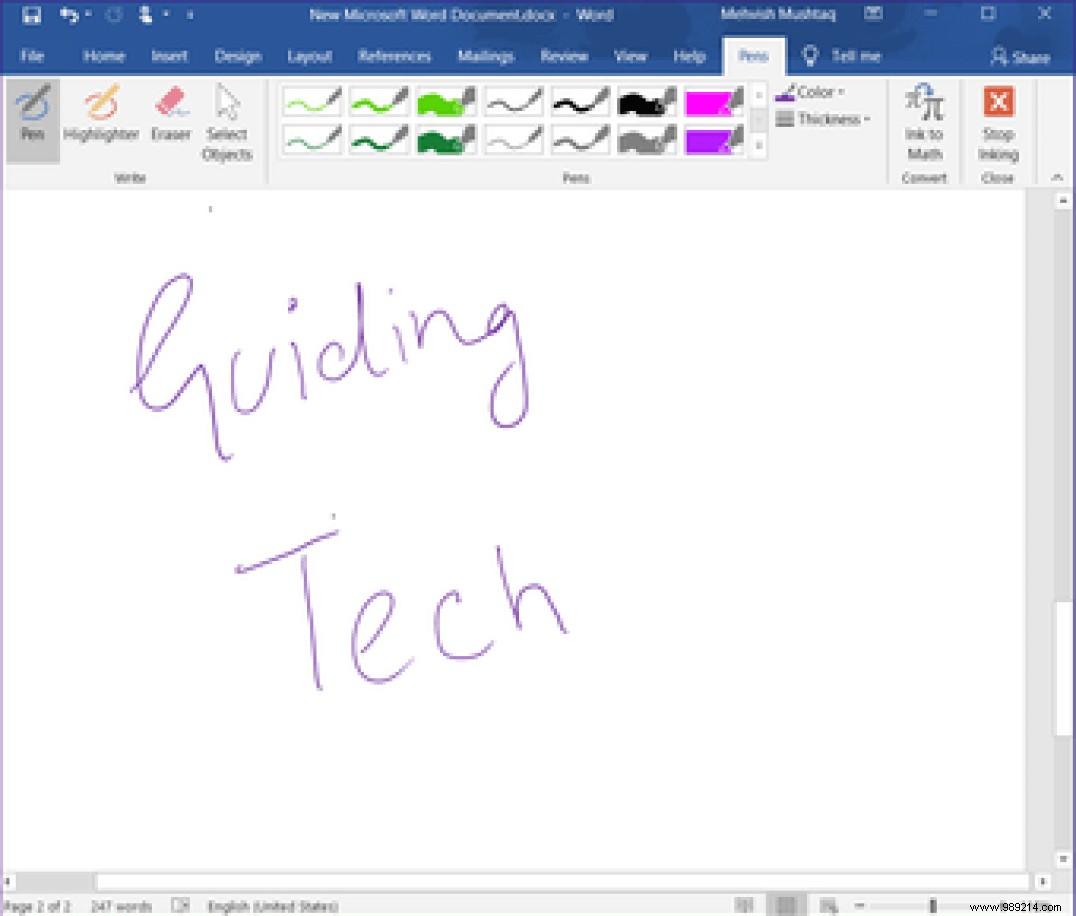Click the Select Objects tool
The height and width of the screenshot is (916, 1076).
[227, 120]
